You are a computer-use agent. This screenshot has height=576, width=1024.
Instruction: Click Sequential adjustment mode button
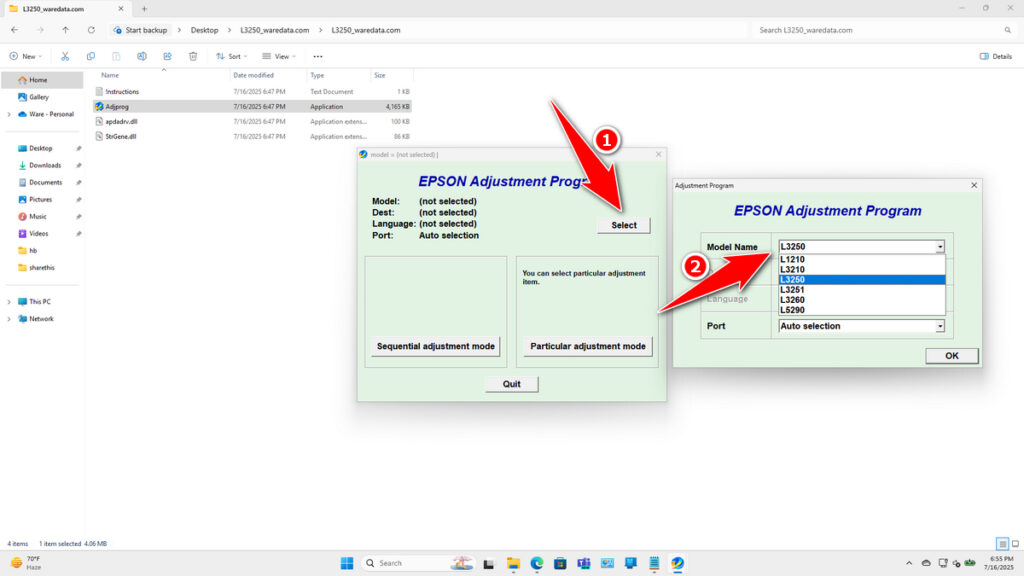coord(436,346)
